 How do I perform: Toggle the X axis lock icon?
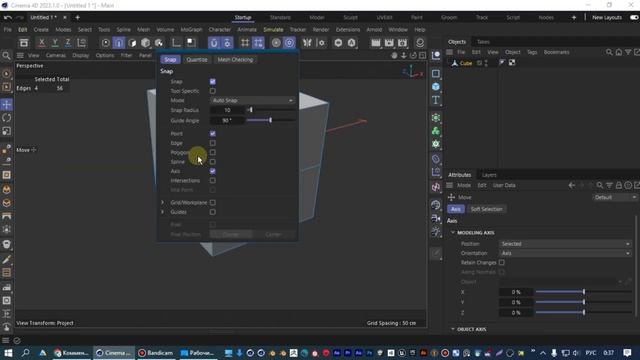[42, 42]
